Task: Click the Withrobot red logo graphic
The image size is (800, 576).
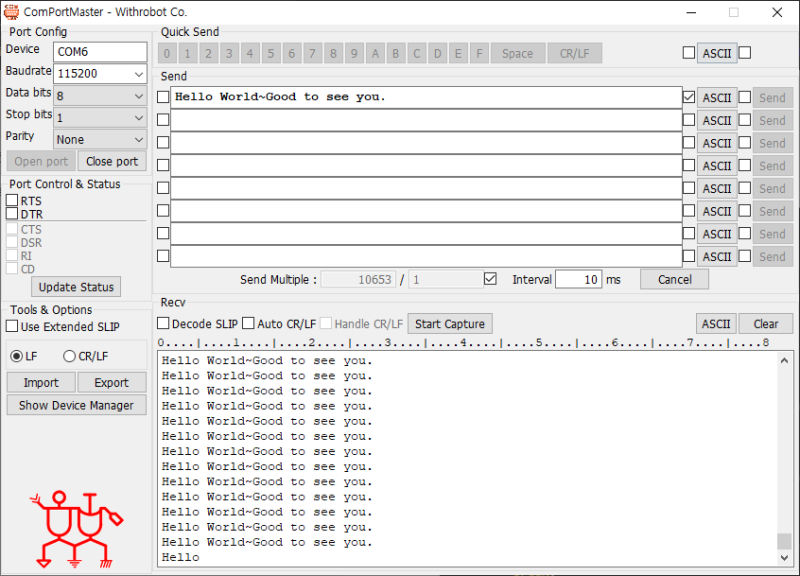Action: [77, 529]
